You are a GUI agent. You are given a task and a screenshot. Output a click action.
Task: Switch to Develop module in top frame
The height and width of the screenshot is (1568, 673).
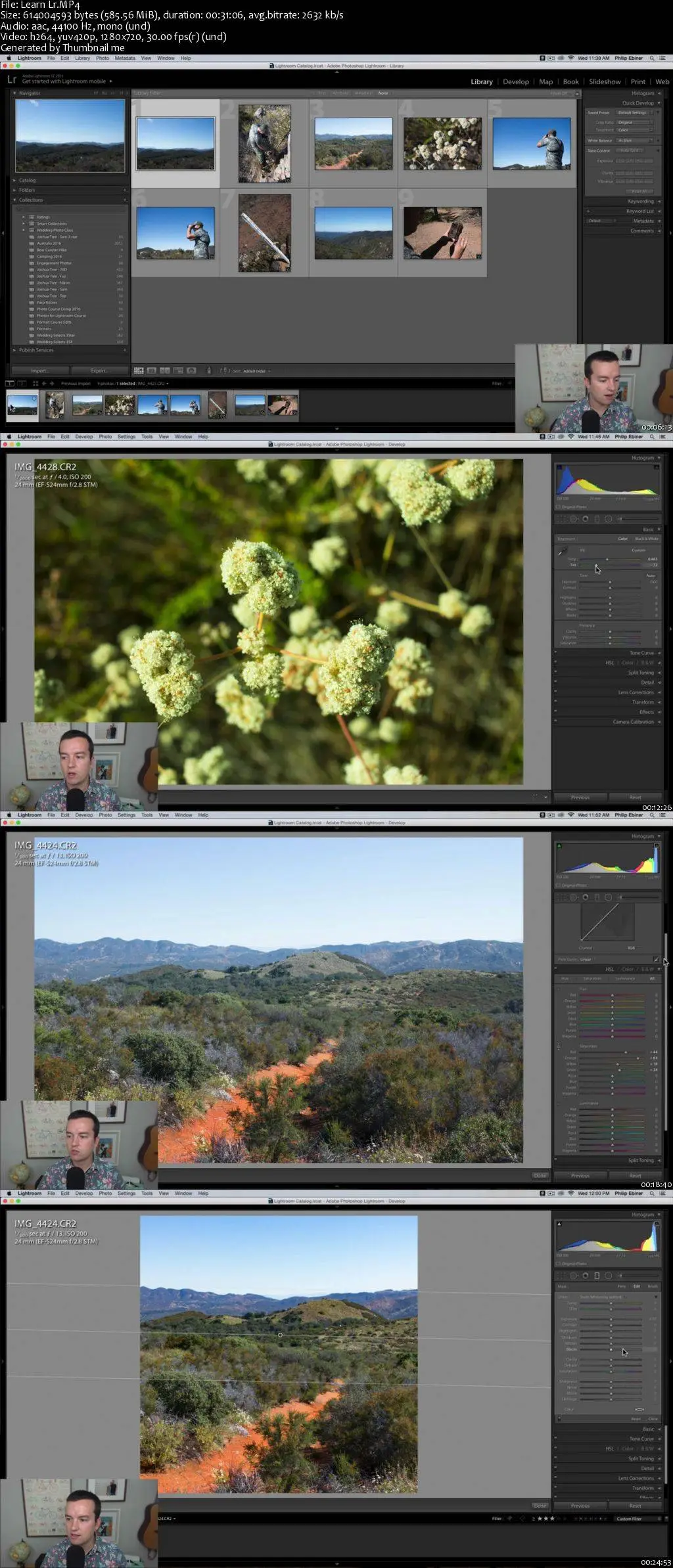[516, 81]
